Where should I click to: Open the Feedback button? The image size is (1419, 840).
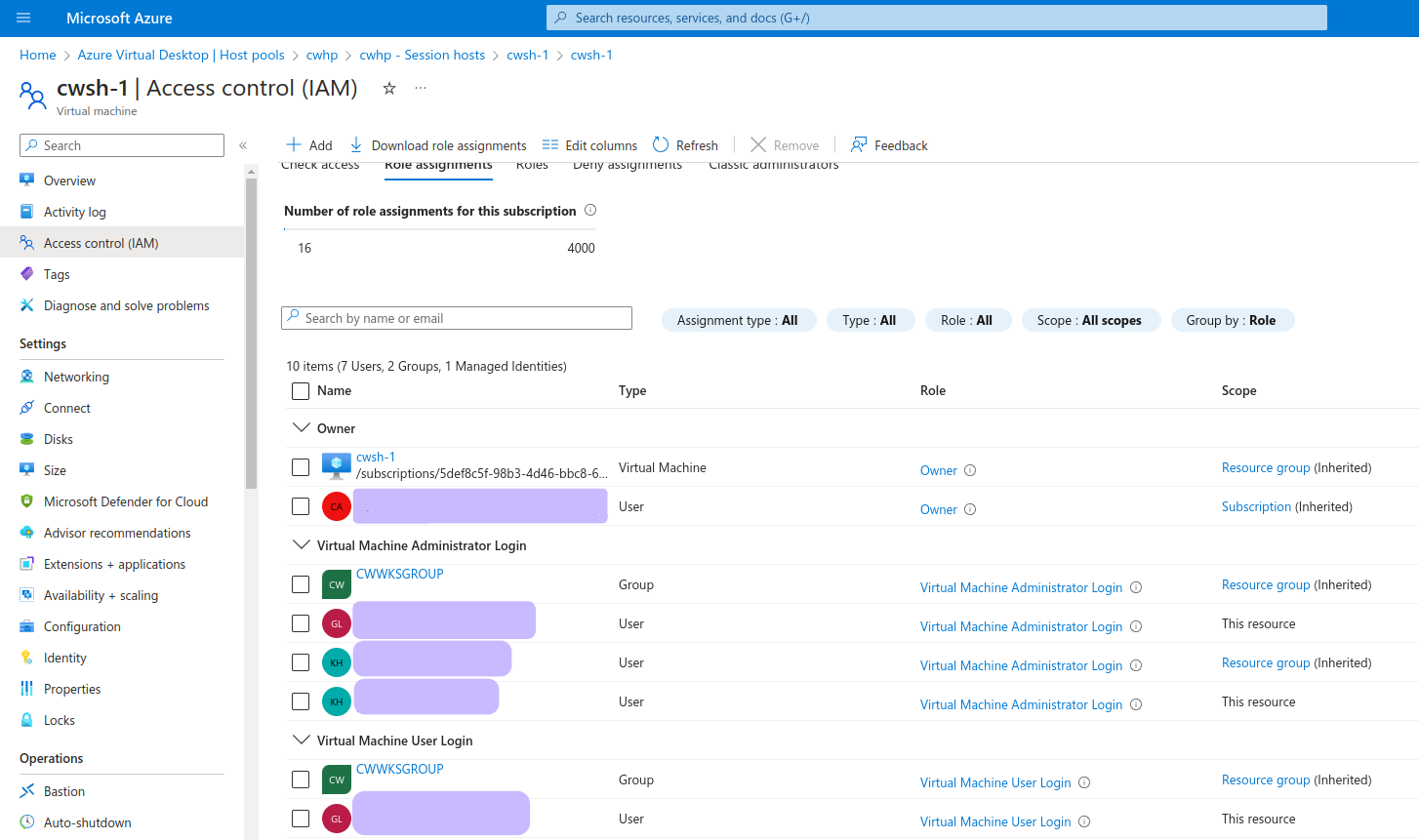tap(889, 145)
